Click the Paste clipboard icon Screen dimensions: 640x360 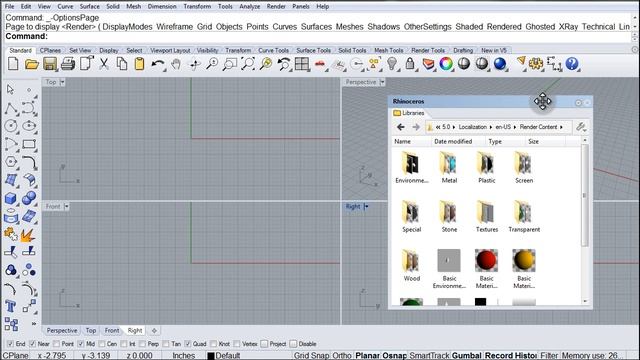(140, 64)
